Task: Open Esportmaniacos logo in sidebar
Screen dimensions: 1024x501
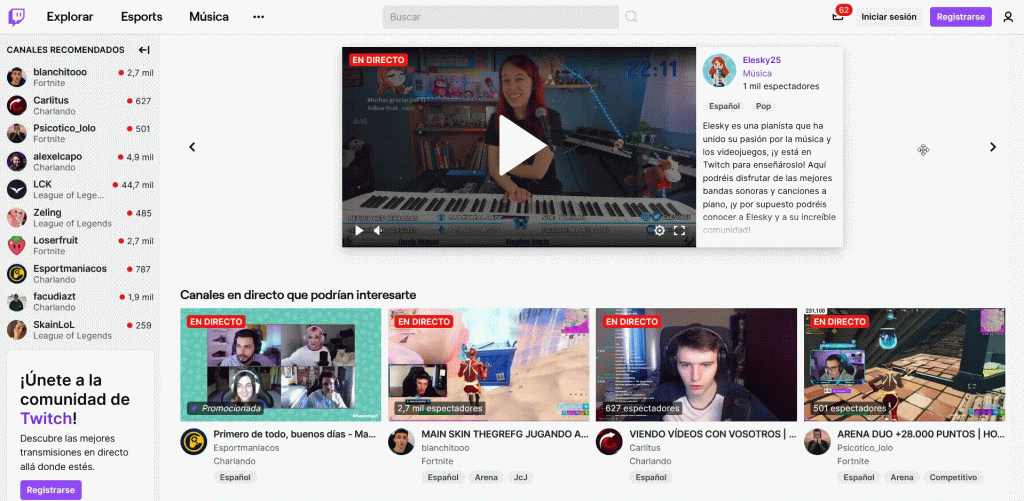Action: coord(16,274)
